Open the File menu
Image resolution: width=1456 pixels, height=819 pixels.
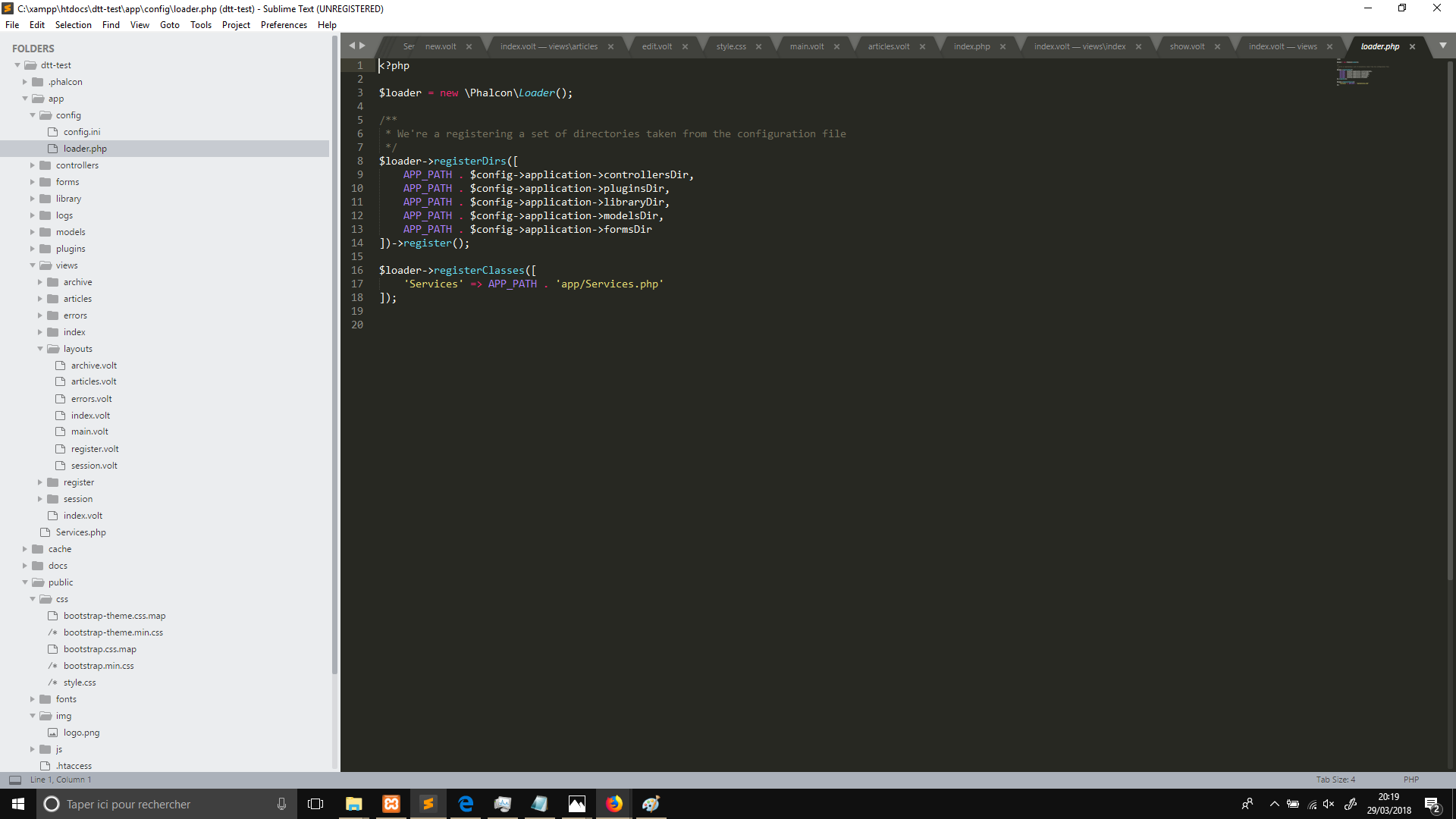[12, 25]
